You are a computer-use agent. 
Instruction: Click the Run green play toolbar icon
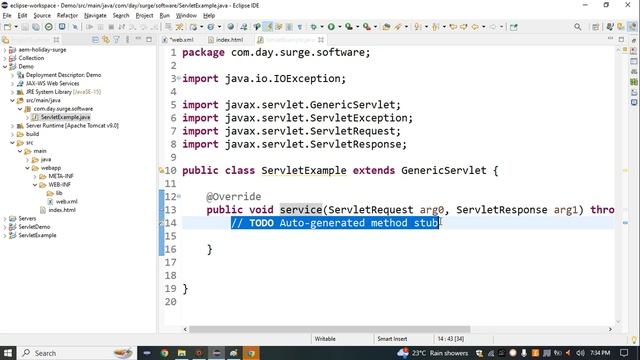(x=331, y=27)
